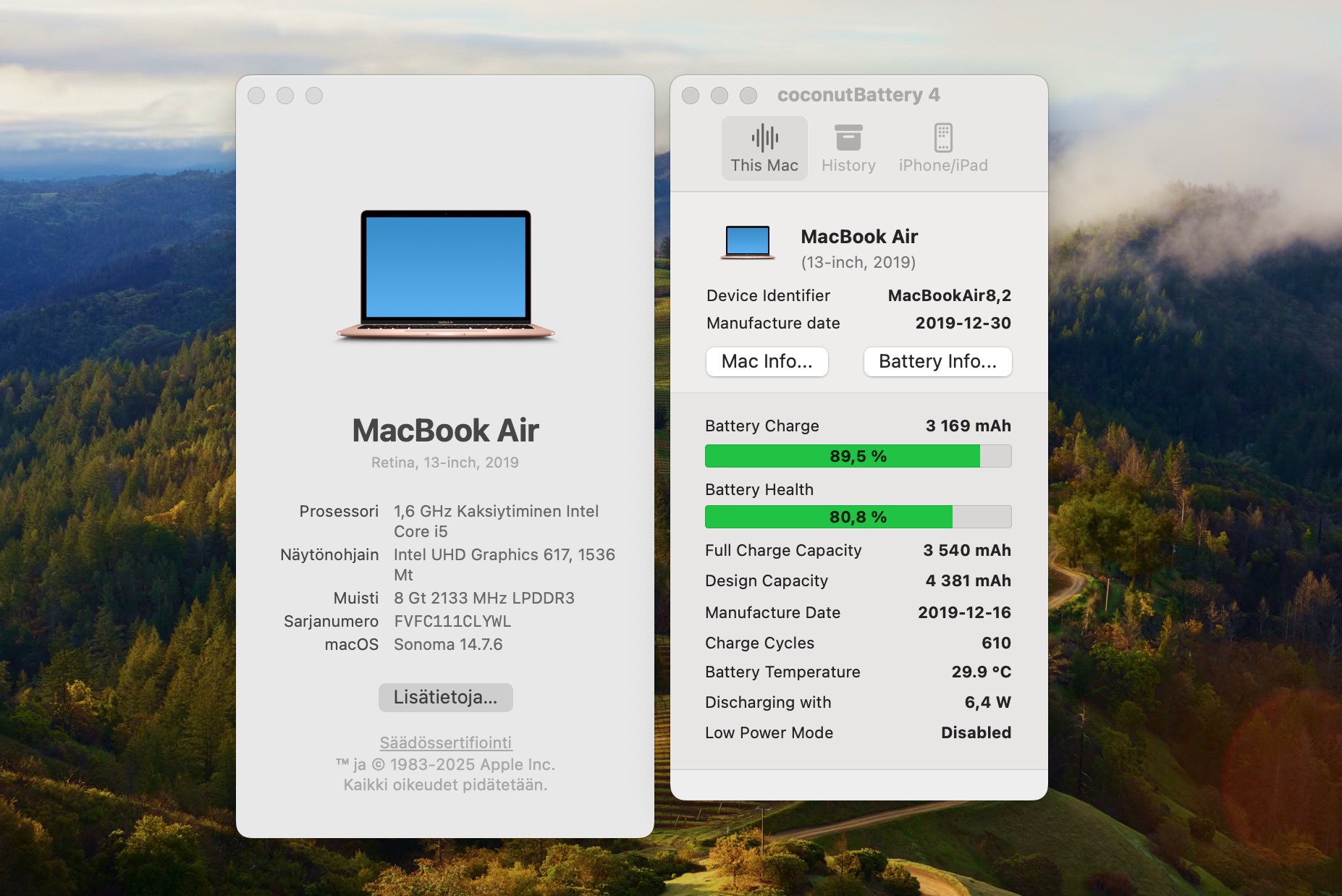Click the Sarjanumero label

[x=331, y=621]
